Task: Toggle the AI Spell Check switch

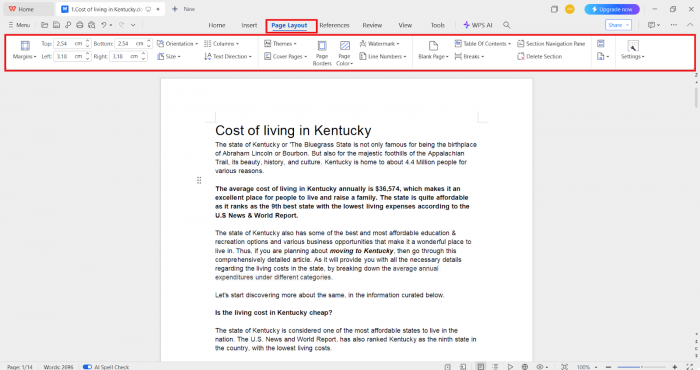Action: tap(88, 367)
